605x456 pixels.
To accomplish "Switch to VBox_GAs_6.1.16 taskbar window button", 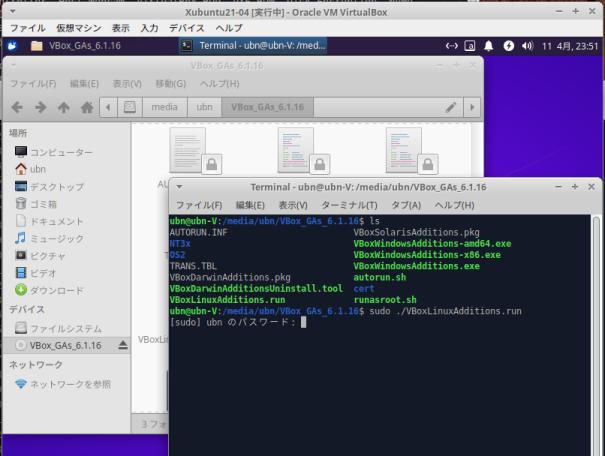I will pyautogui.click(x=76, y=46).
